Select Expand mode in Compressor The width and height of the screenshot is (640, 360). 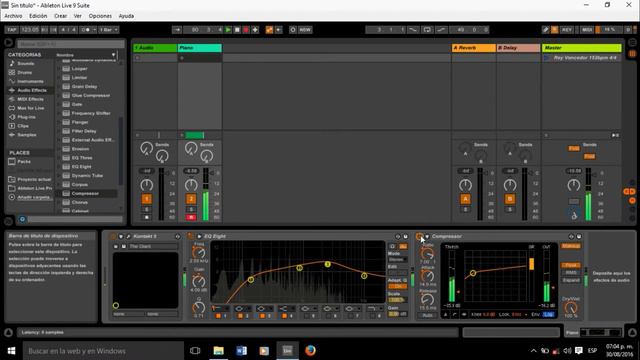(x=571, y=280)
